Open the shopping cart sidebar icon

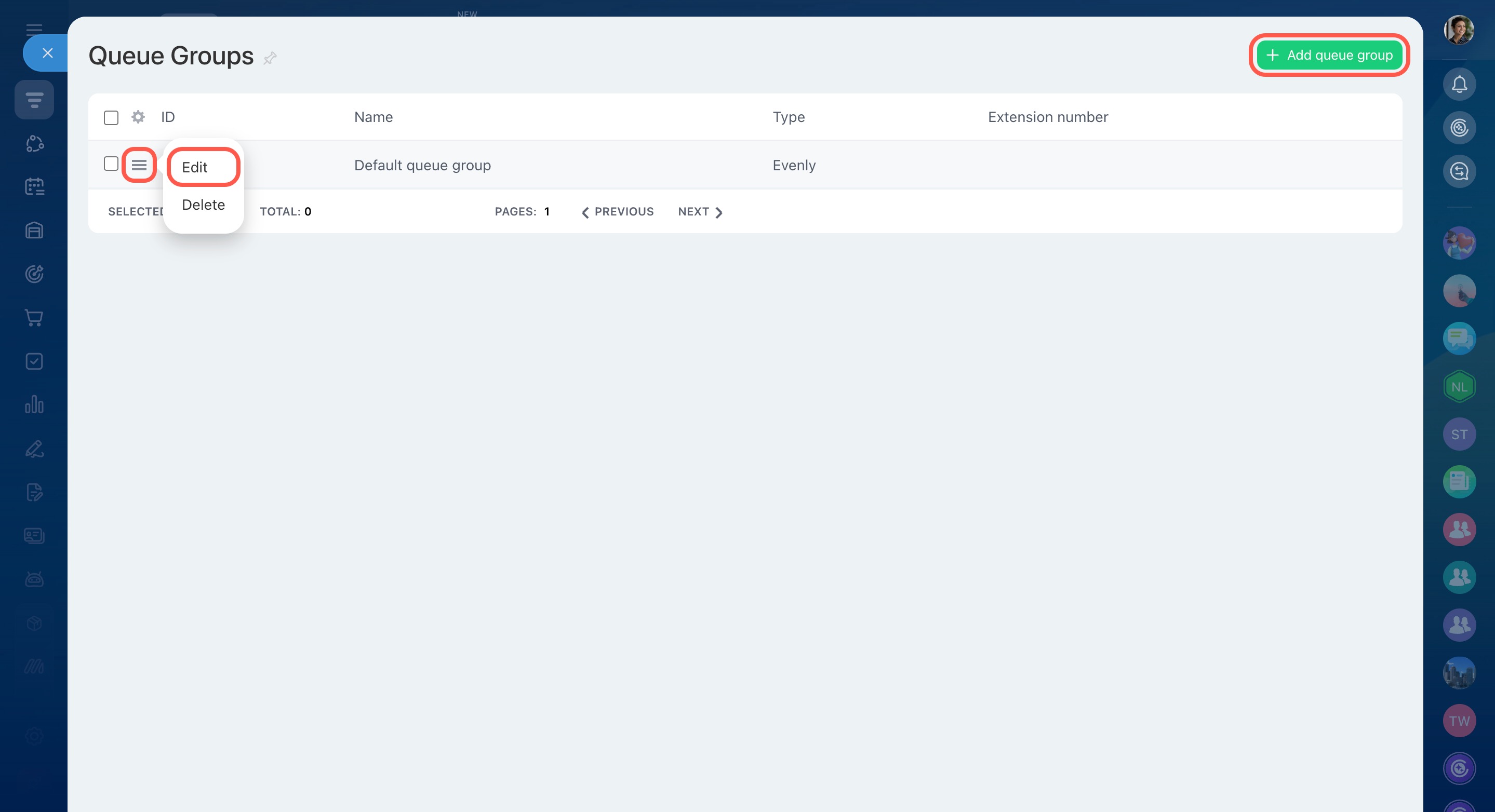coord(34,318)
